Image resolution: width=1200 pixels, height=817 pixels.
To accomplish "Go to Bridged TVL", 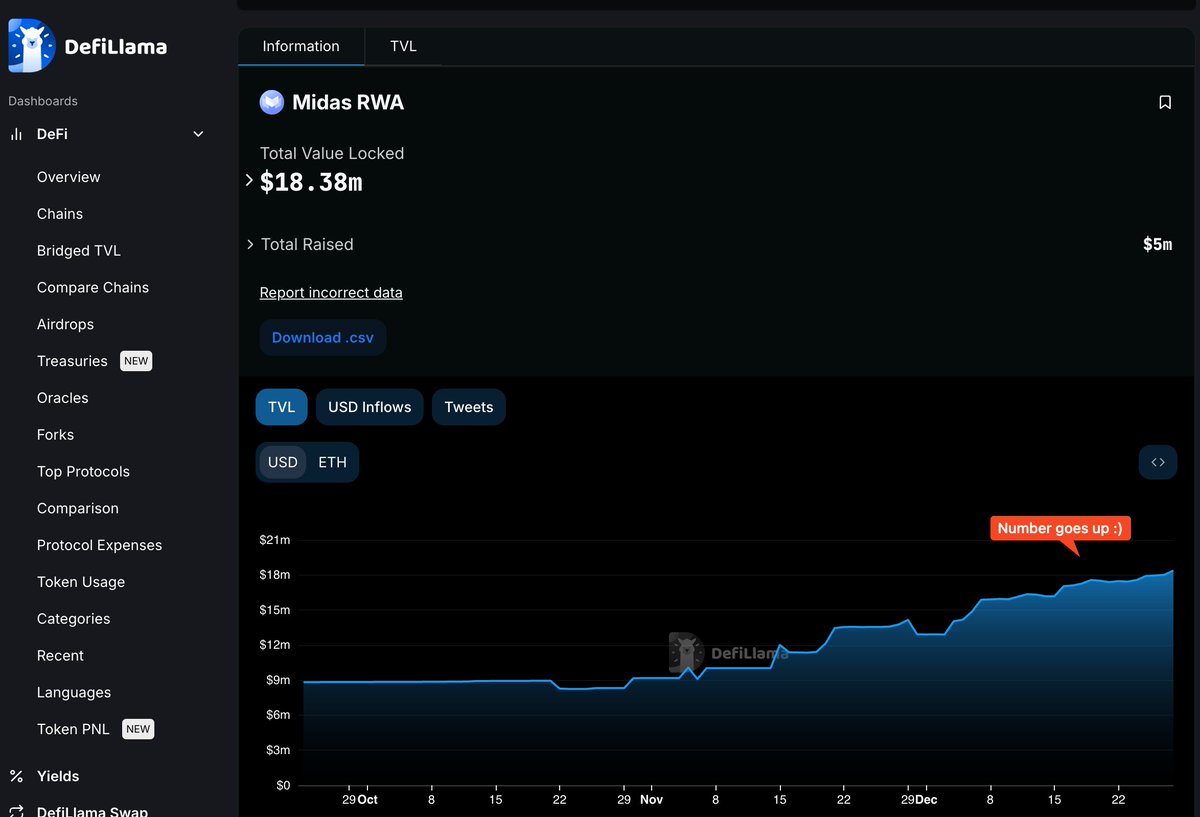I will 79,251.
